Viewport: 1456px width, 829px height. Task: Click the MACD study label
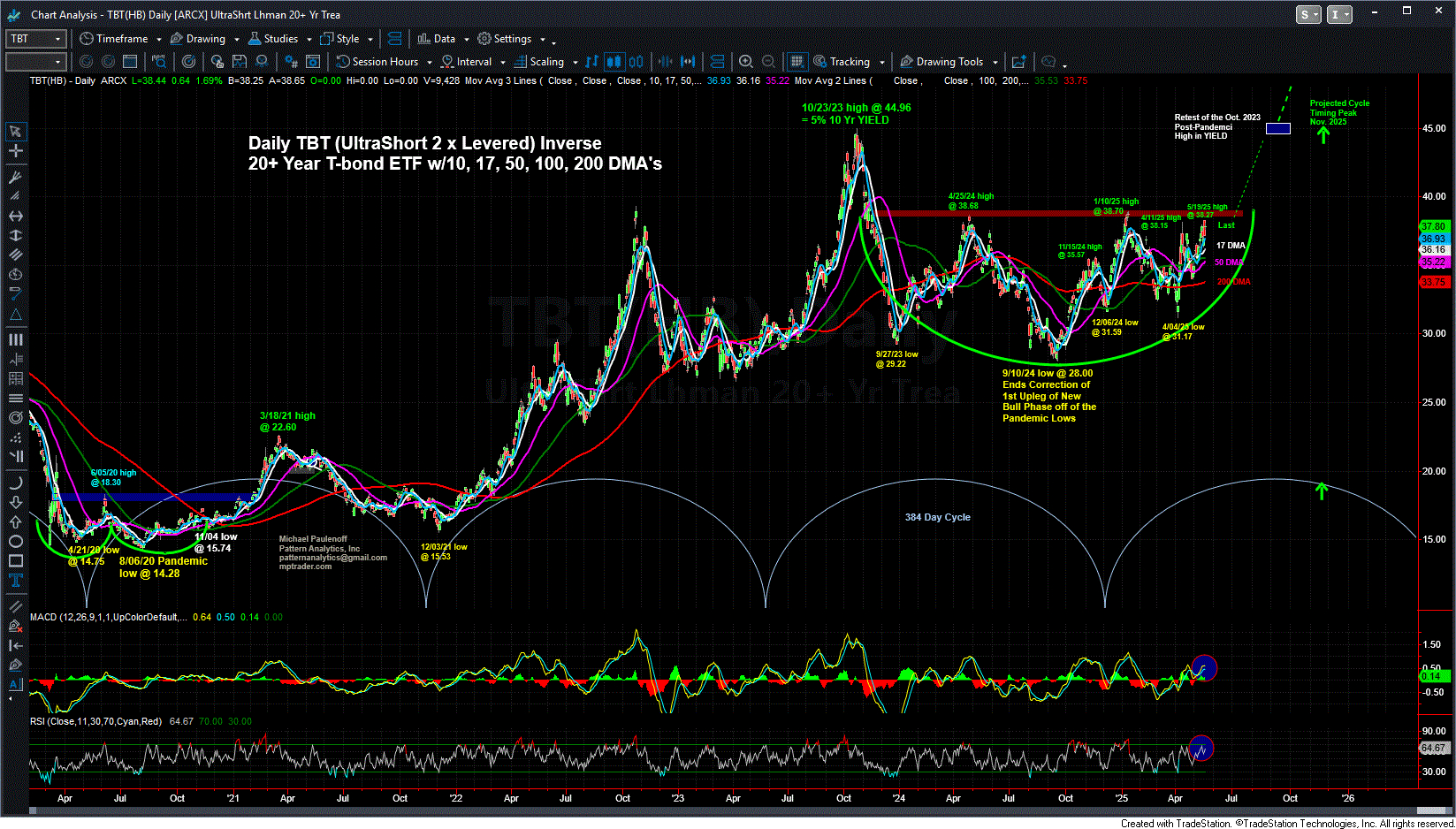[x=108, y=617]
